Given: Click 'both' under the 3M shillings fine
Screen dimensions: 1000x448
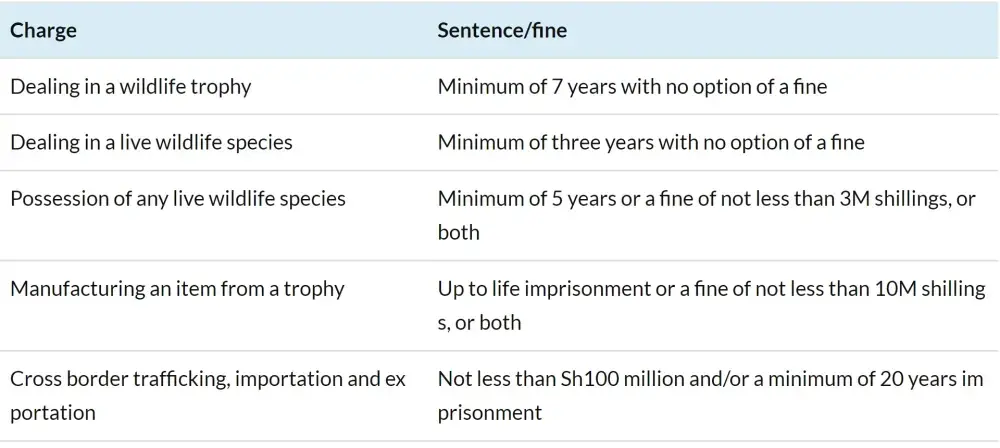Looking at the screenshot, I should pyautogui.click(x=459, y=232).
